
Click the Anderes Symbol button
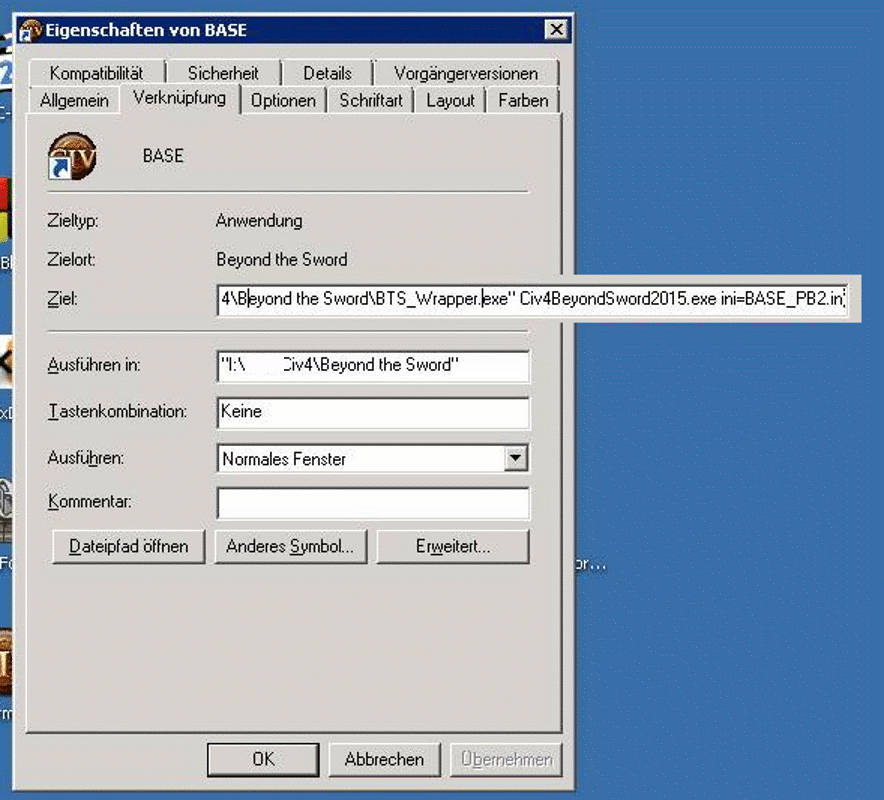(x=290, y=547)
